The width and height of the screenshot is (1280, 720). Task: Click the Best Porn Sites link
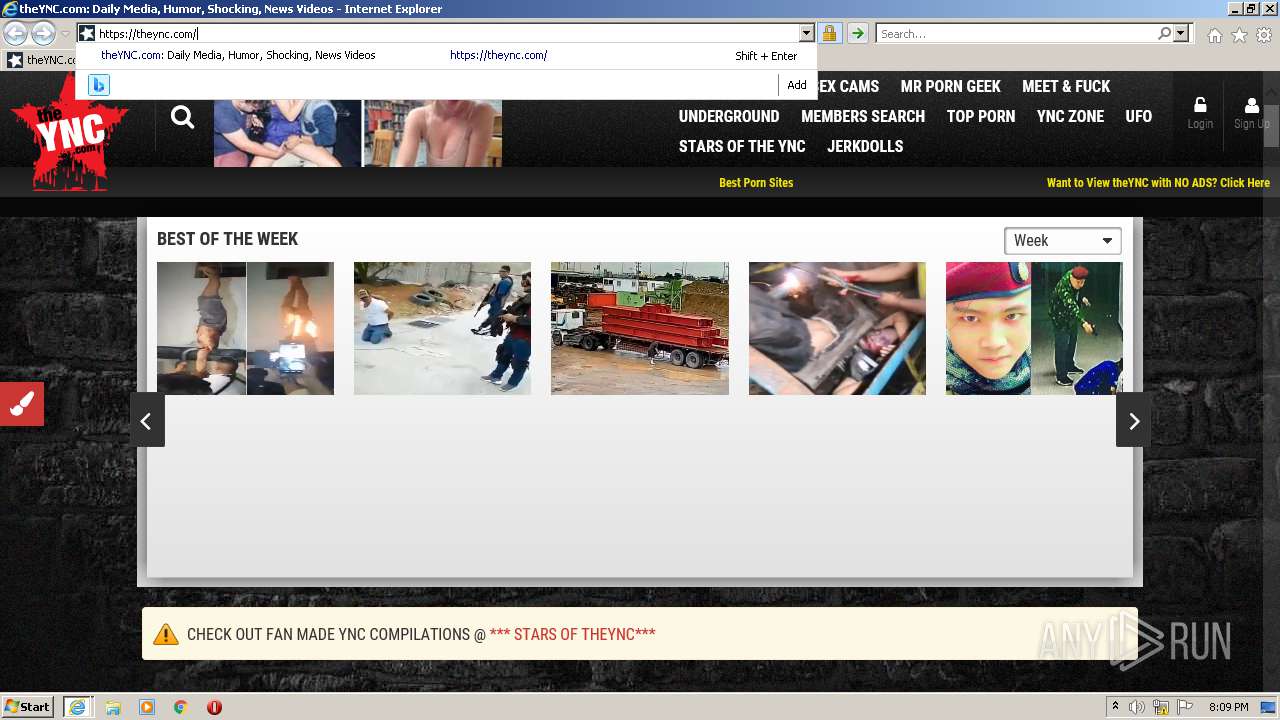point(756,183)
